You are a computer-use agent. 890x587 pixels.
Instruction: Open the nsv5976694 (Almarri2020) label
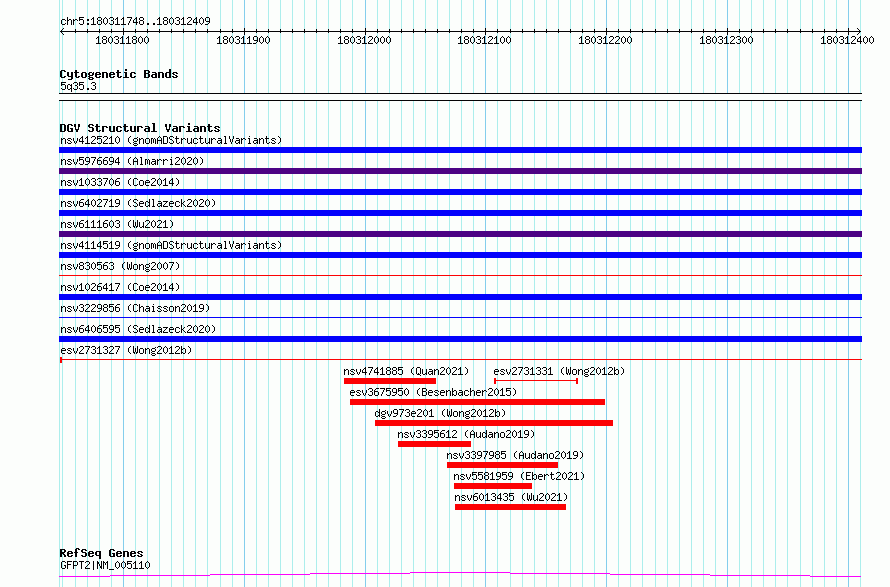point(132,161)
